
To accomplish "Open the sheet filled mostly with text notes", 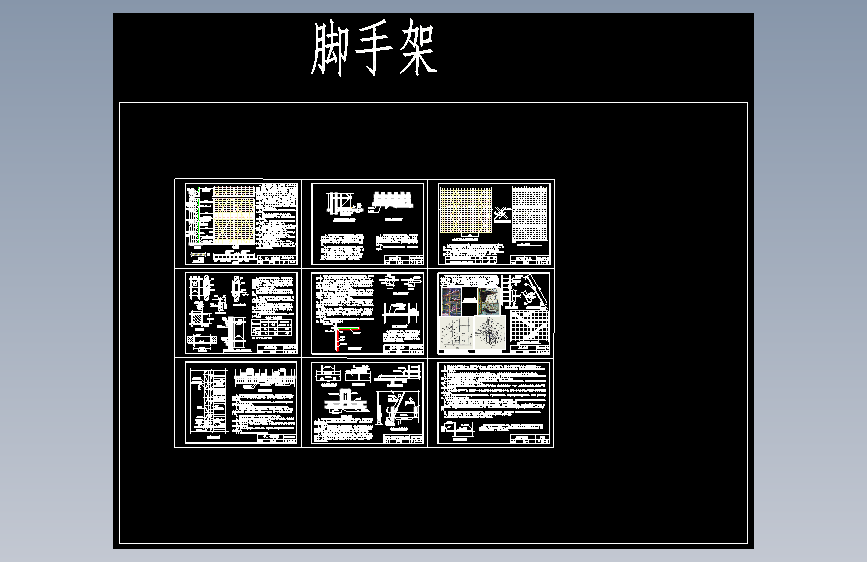I will (494, 403).
